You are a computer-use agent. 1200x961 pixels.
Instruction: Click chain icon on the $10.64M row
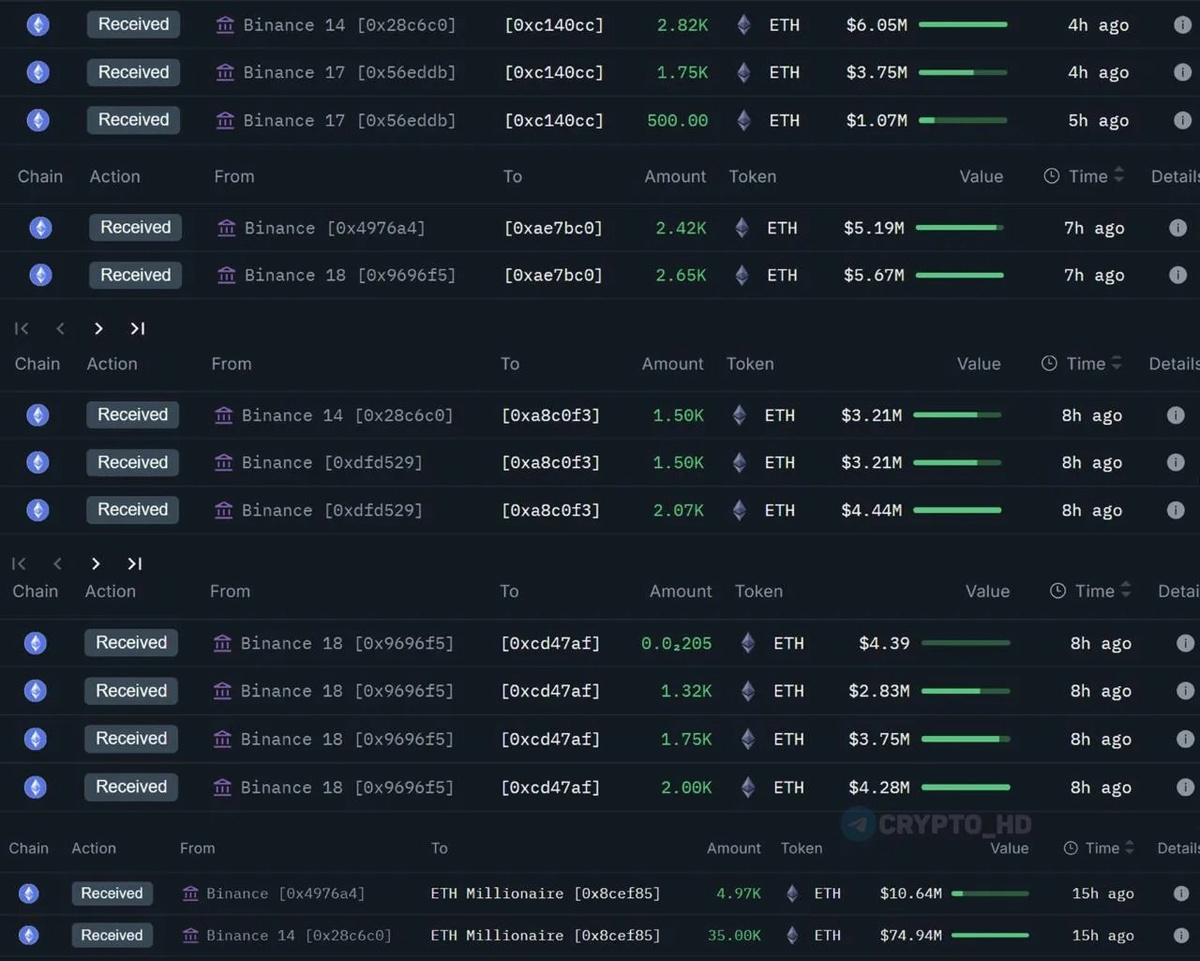pyautogui.click(x=29, y=893)
